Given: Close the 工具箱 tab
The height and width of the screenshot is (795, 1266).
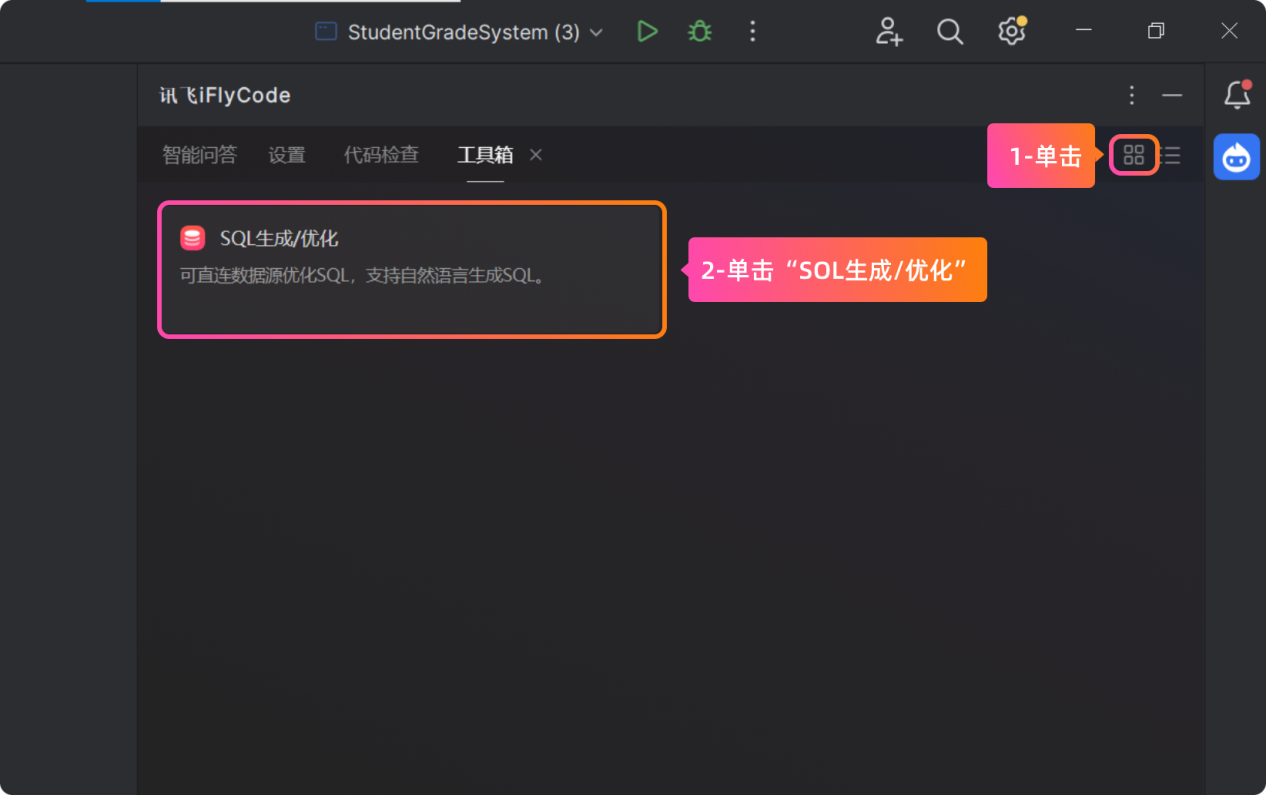Looking at the screenshot, I should (x=536, y=154).
